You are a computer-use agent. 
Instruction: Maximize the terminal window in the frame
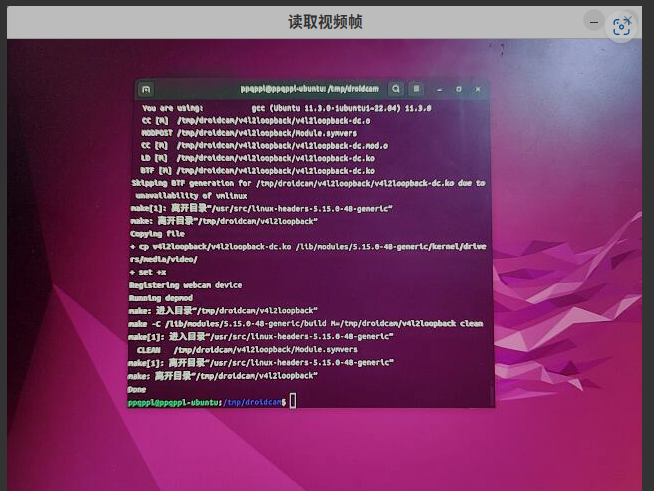pos(458,89)
